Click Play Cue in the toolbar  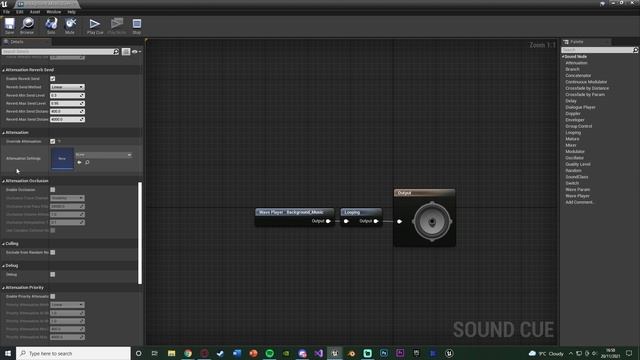[95, 25]
